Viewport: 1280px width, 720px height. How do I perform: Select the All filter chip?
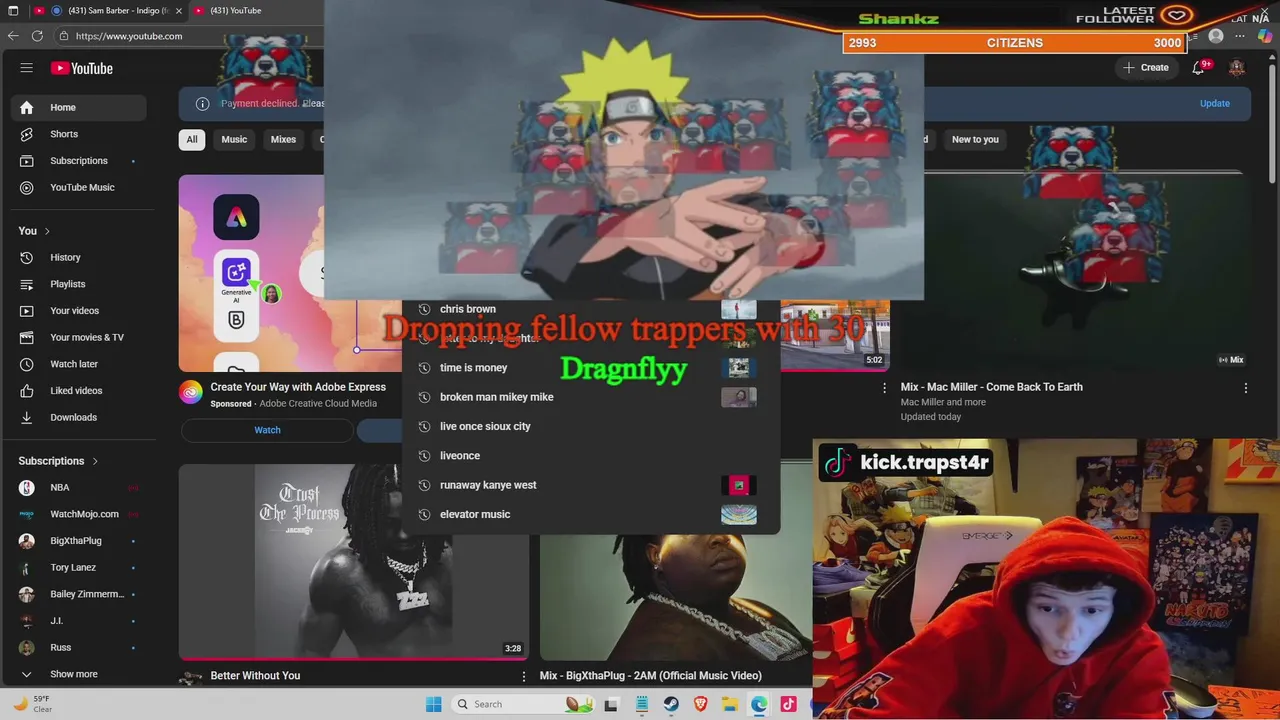pyautogui.click(x=192, y=140)
